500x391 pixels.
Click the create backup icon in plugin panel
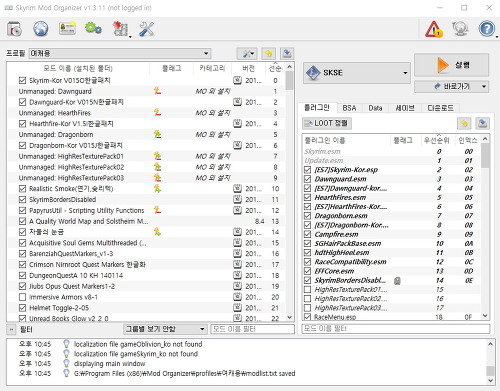tap(482, 123)
